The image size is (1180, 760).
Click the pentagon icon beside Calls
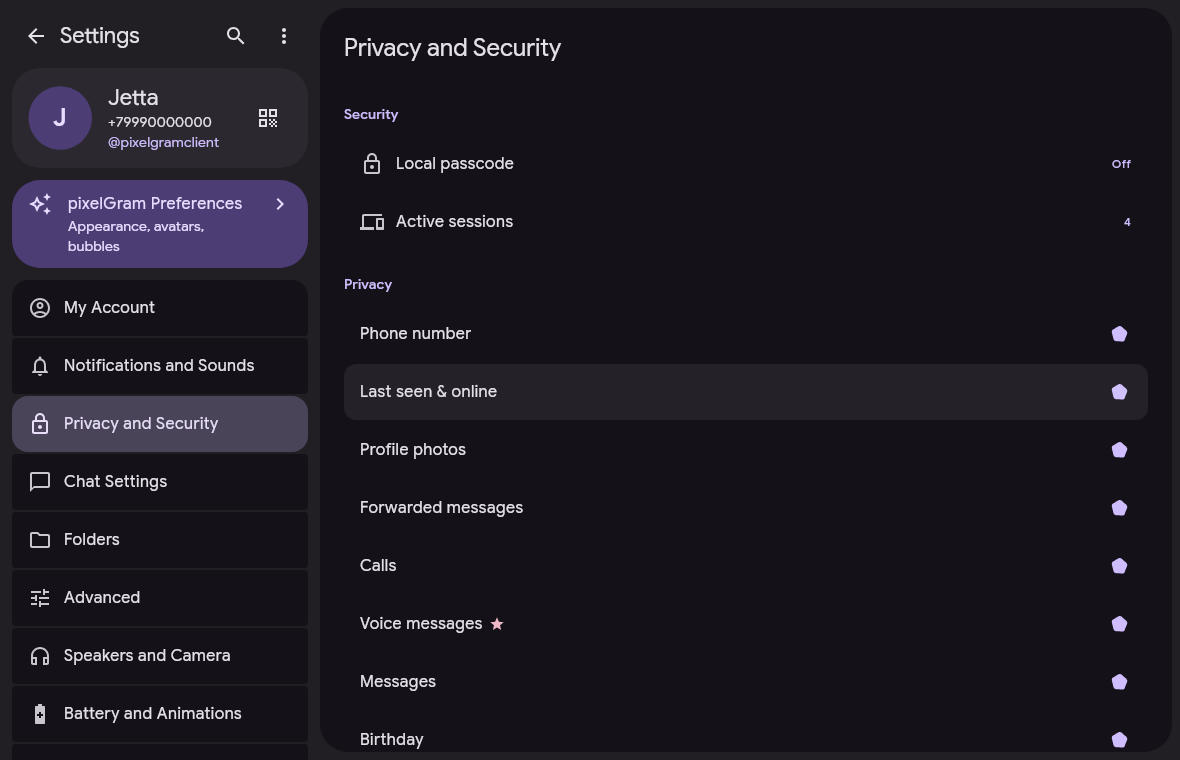(x=1119, y=566)
